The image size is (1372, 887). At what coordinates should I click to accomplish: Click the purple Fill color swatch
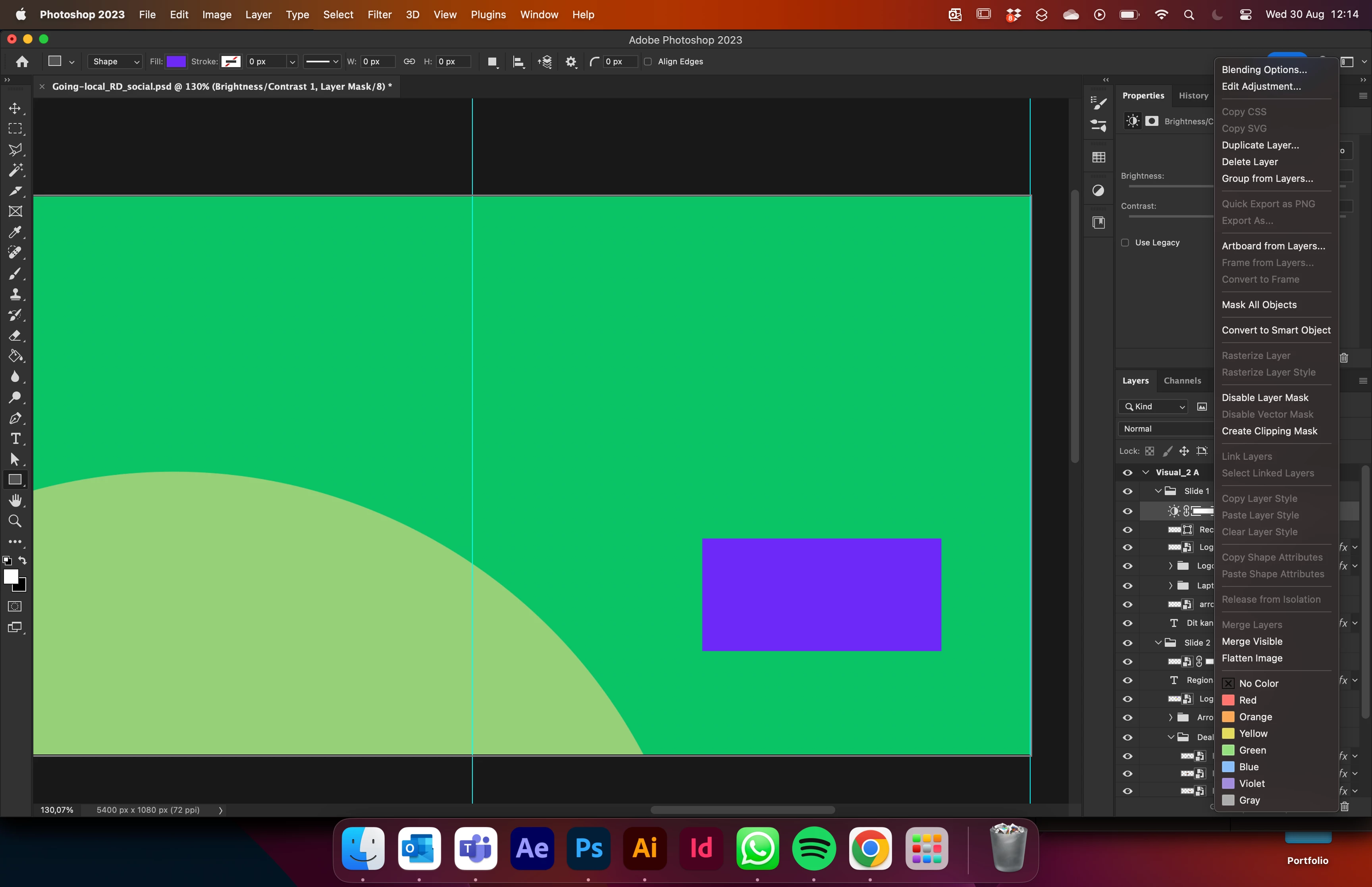pyautogui.click(x=175, y=62)
